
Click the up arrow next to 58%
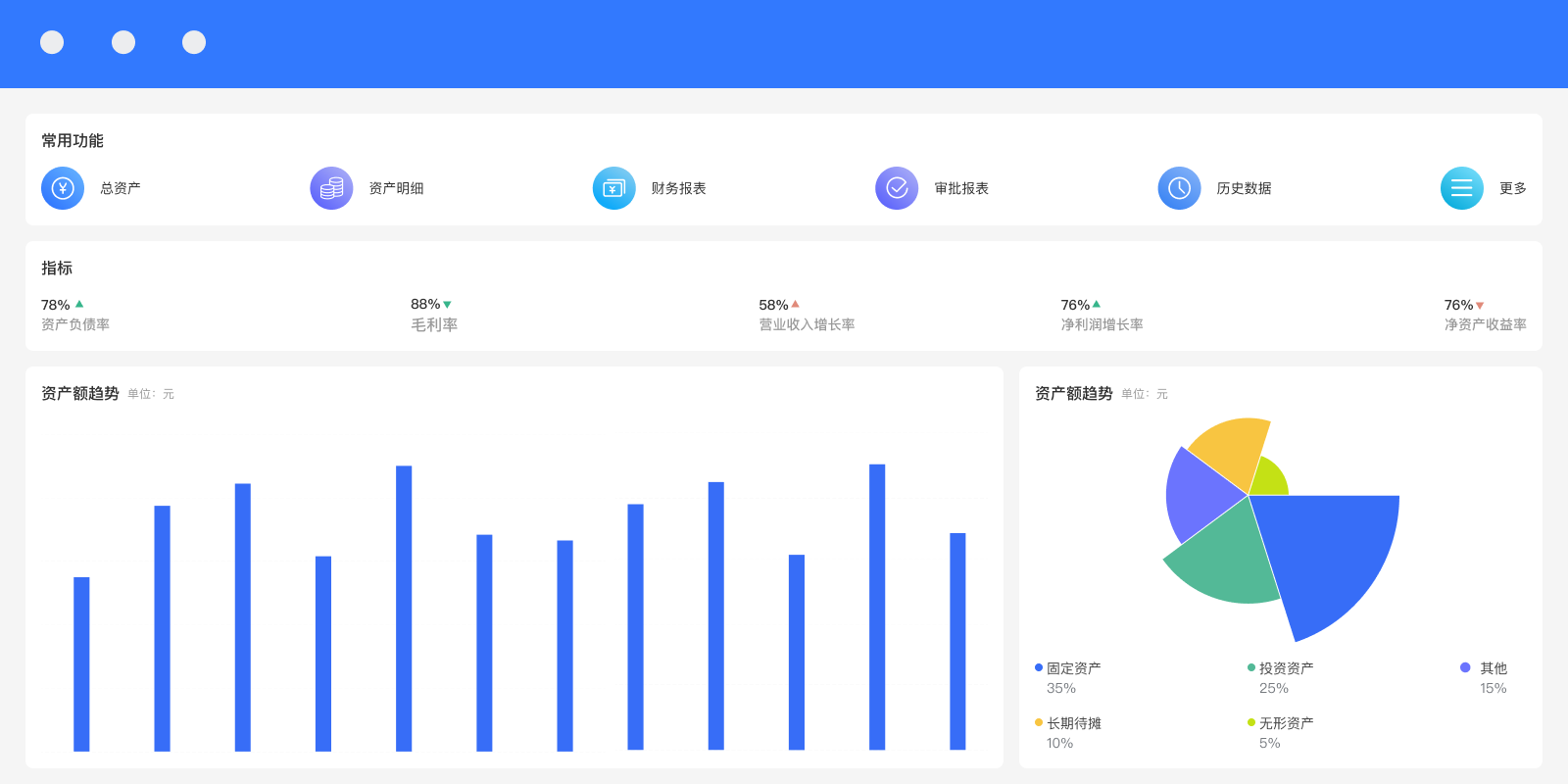[x=795, y=304]
